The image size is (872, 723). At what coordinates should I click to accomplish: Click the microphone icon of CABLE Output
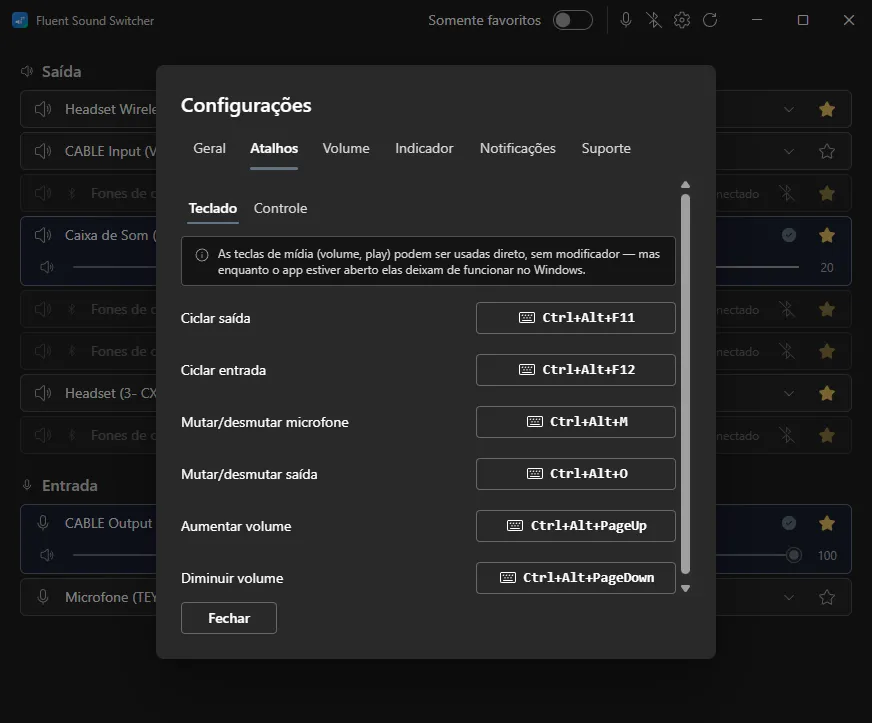pyautogui.click(x=43, y=523)
